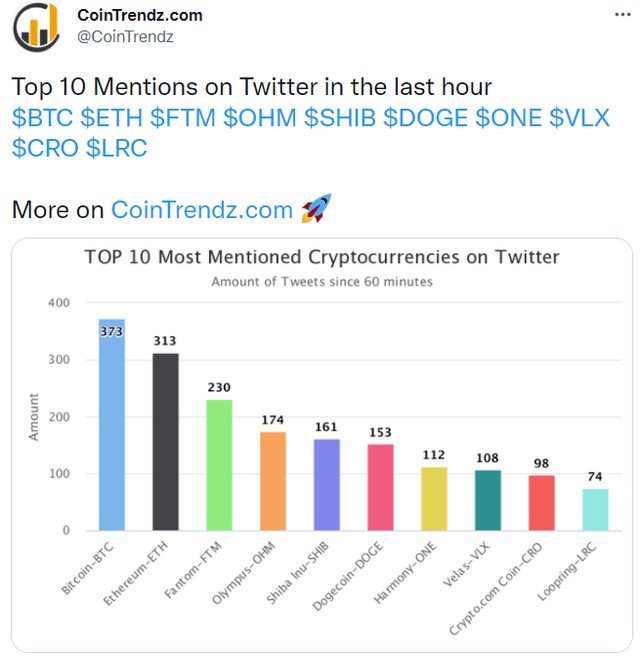This screenshot has height=658, width=640.
Task: Open the $DOGE cashtag link
Action: pos(426,118)
